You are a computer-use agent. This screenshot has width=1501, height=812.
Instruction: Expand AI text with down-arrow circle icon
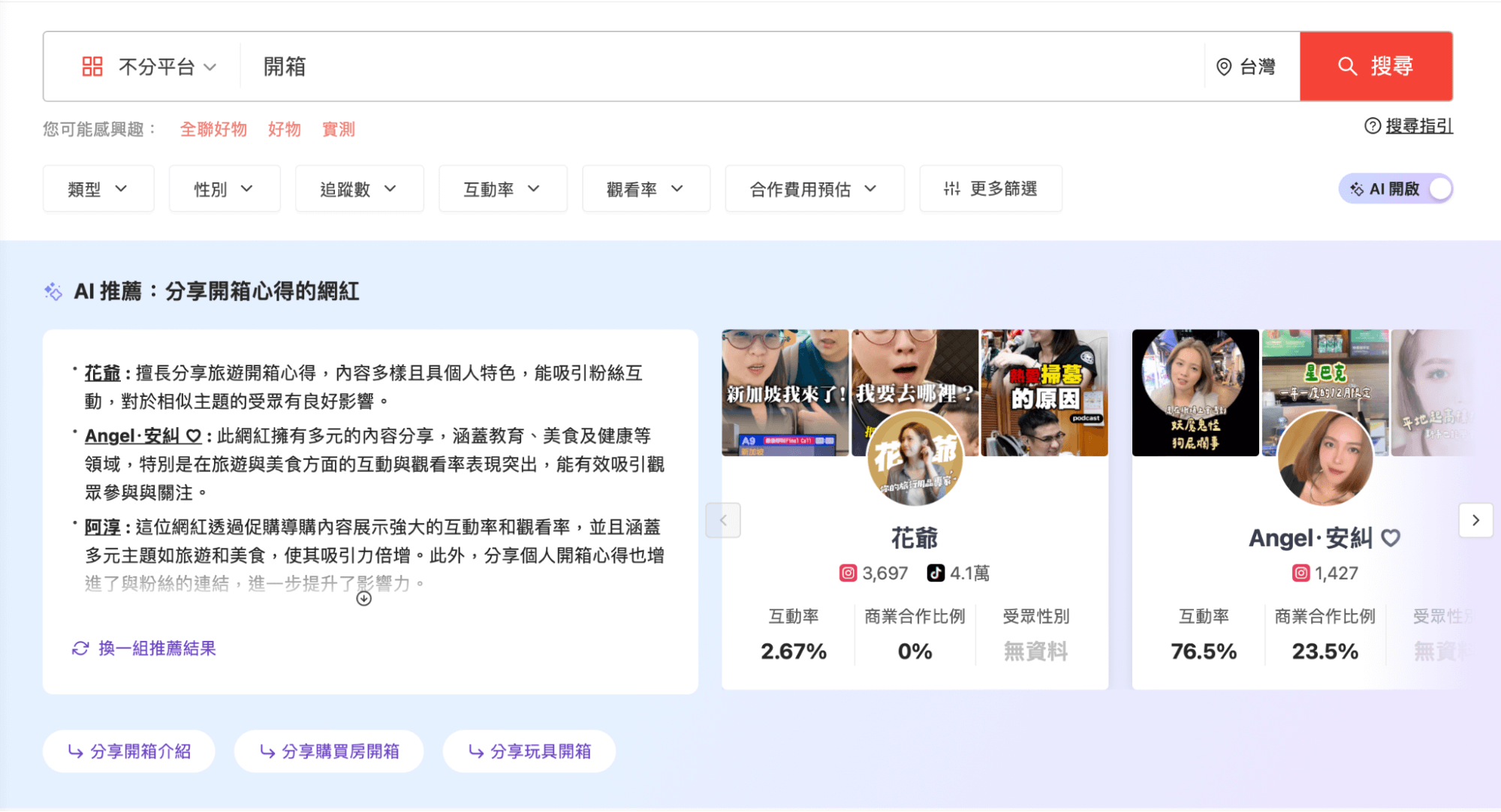click(x=364, y=598)
